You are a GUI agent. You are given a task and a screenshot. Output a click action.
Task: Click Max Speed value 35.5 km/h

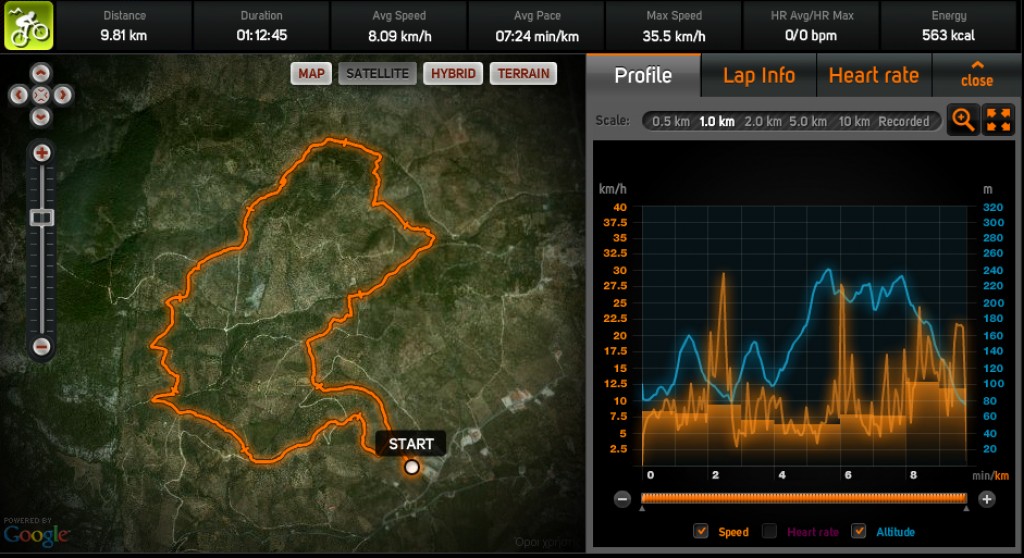click(674, 36)
